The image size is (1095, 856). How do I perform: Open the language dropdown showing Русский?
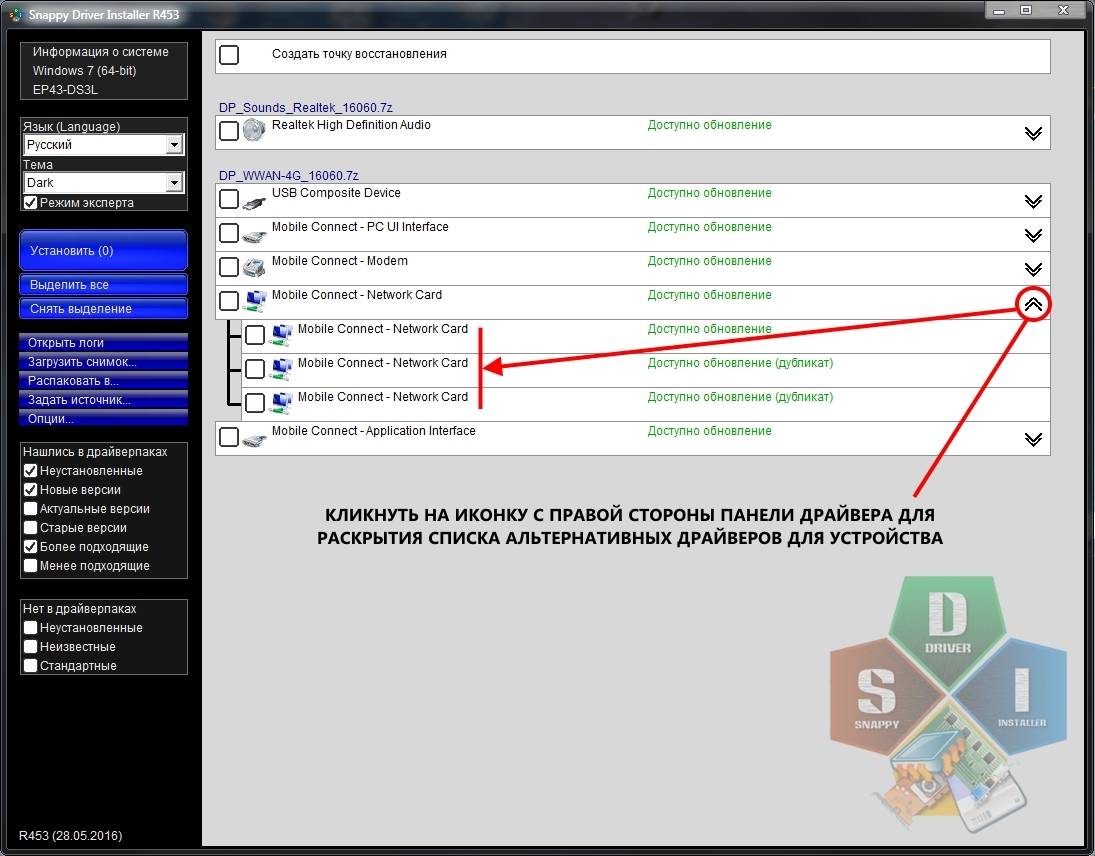pos(103,145)
